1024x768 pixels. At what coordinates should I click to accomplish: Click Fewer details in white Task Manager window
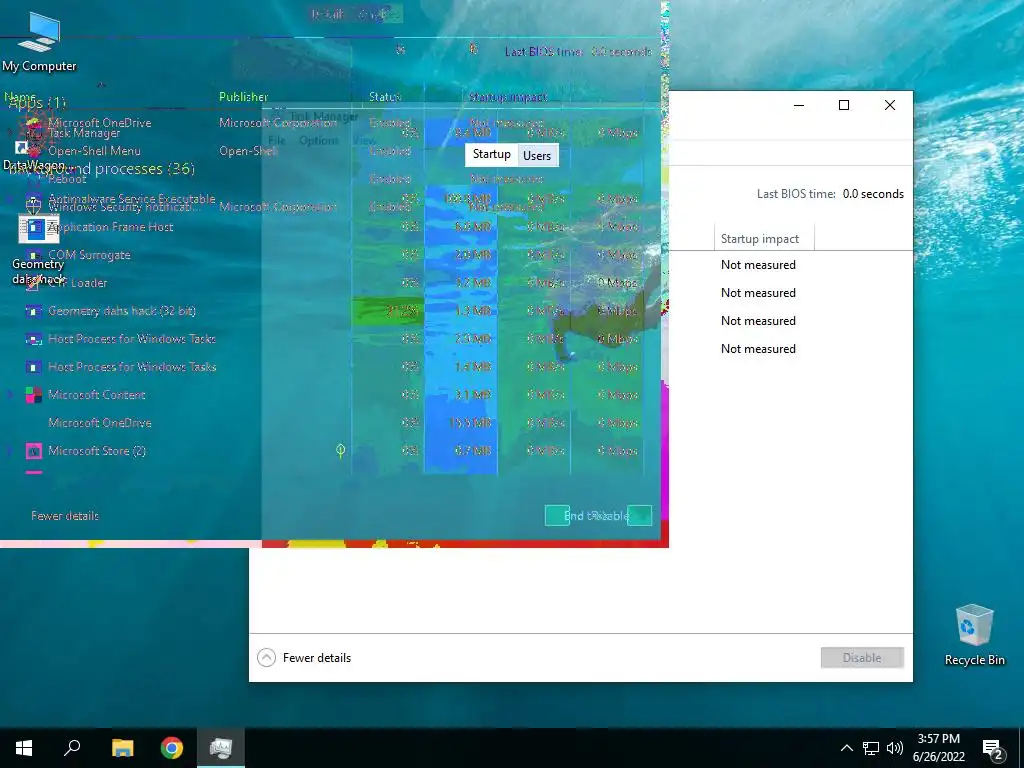click(317, 658)
